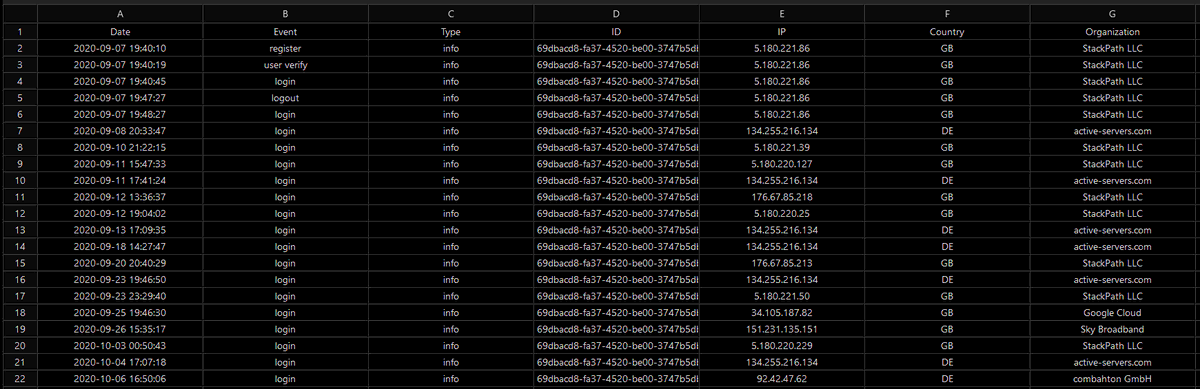Select IP cell 151.231.135.151
The image size is (1200, 389).
(781, 328)
